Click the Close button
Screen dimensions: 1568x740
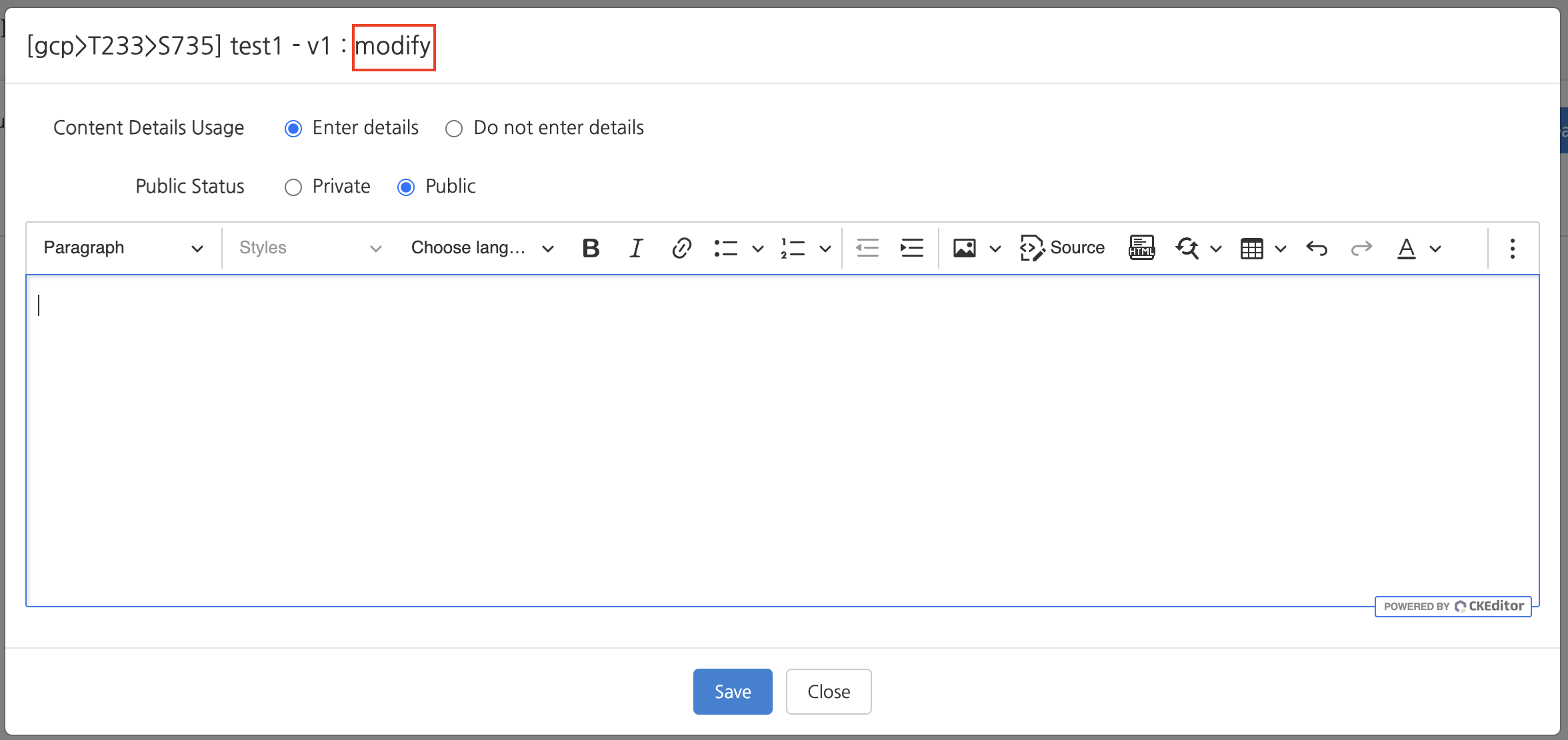pos(828,691)
